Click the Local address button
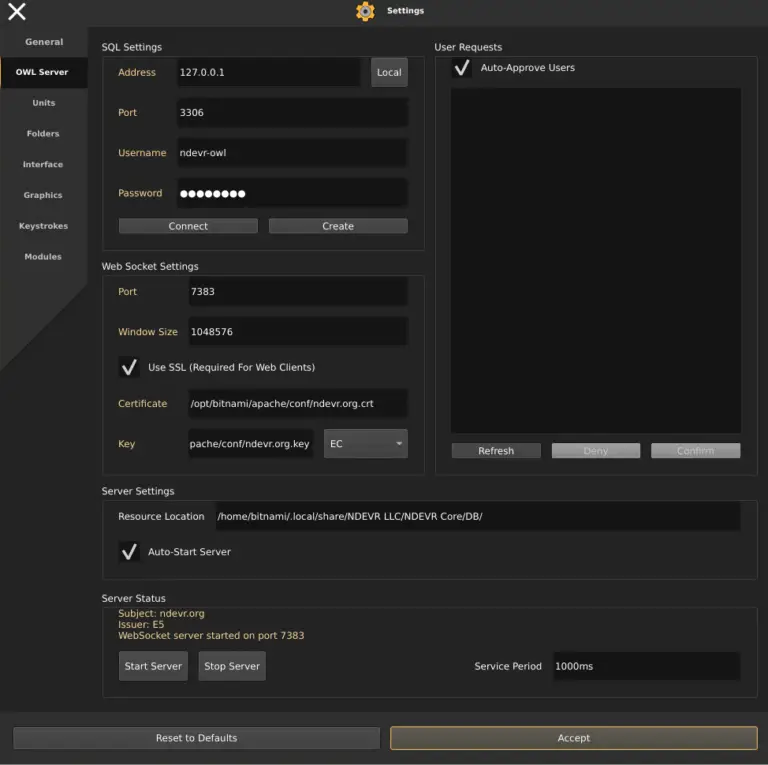This screenshot has width=768, height=765. pos(389,72)
